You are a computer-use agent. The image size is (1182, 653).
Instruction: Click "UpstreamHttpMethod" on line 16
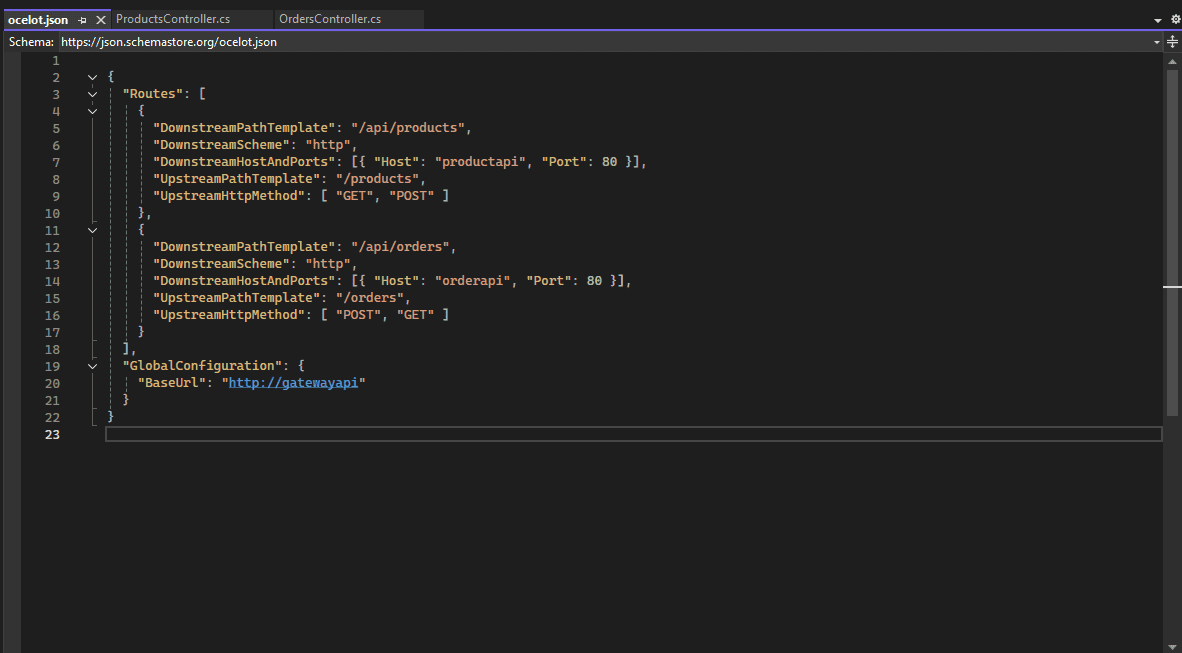pyautogui.click(x=229, y=315)
